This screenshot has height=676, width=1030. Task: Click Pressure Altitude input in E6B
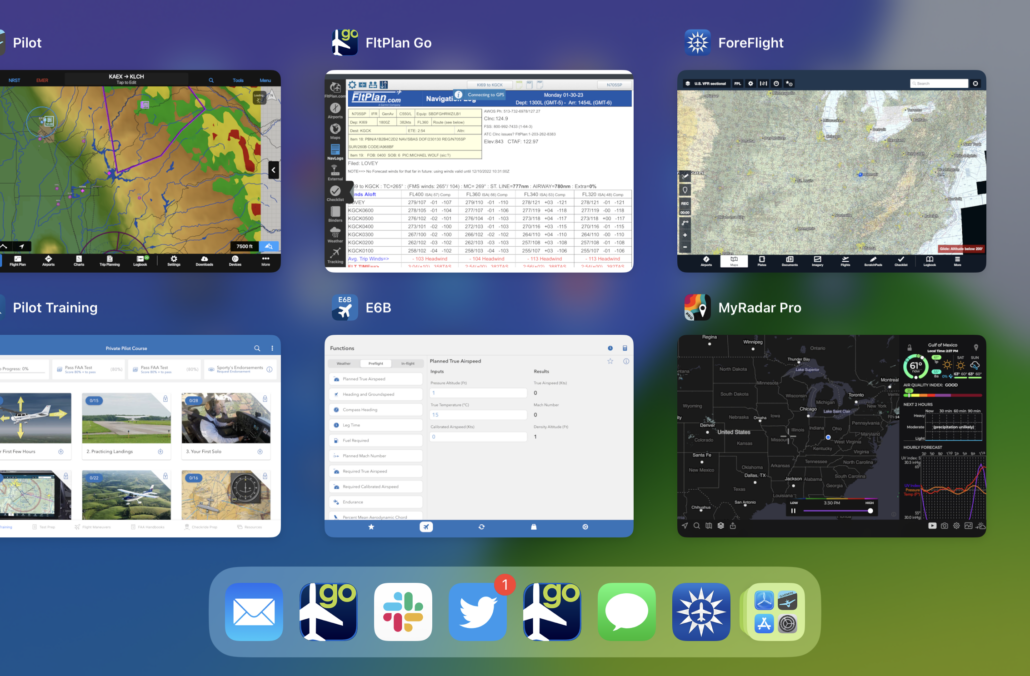478,393
